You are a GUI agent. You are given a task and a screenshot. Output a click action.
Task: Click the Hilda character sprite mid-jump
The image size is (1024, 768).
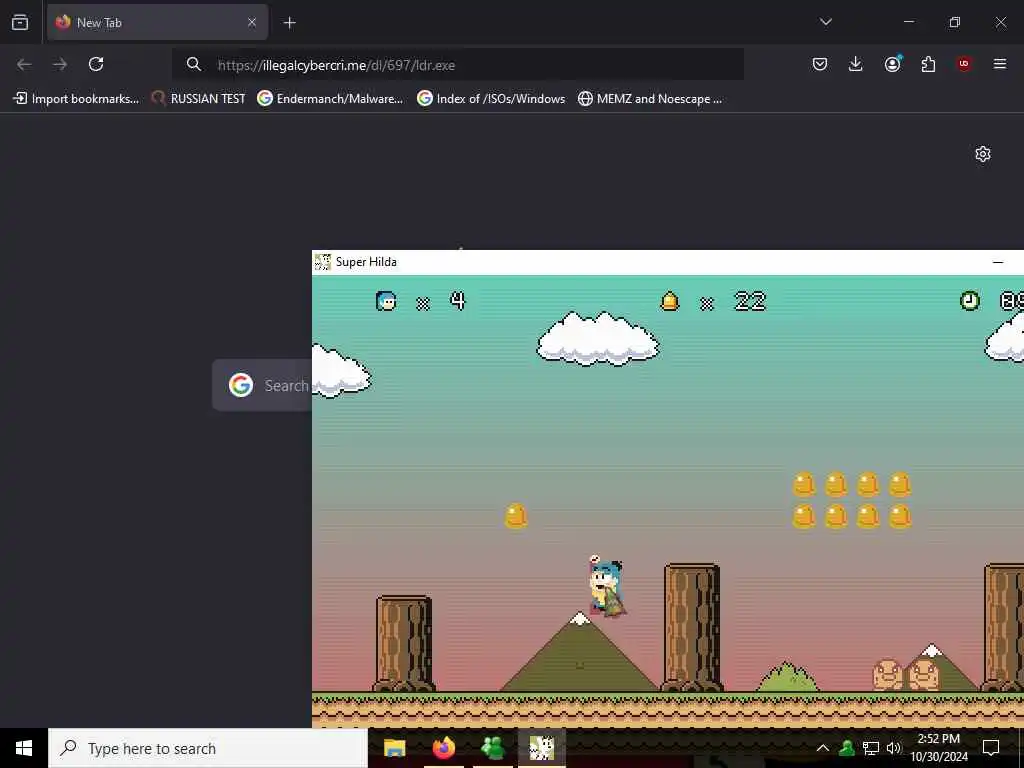pos(607,586)
